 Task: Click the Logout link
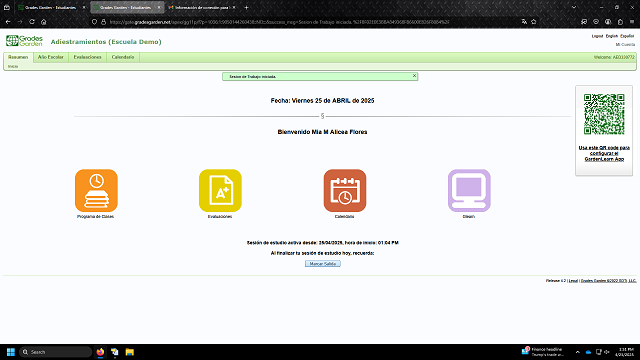(x=597, y=36)
